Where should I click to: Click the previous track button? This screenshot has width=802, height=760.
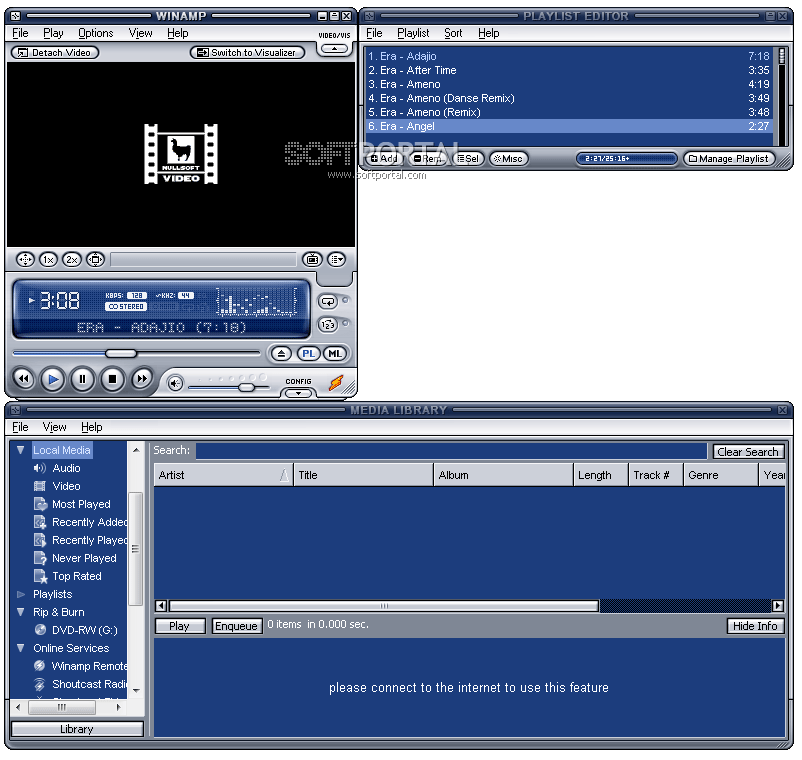point(24,379)
